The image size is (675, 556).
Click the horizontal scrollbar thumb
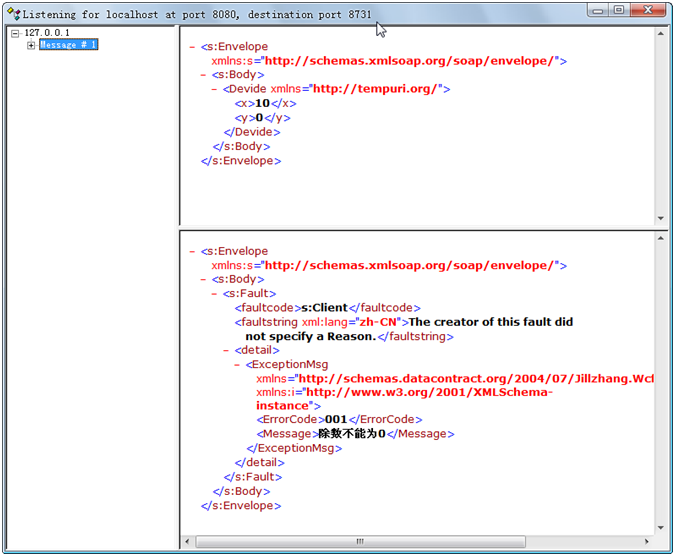[360, 541]
